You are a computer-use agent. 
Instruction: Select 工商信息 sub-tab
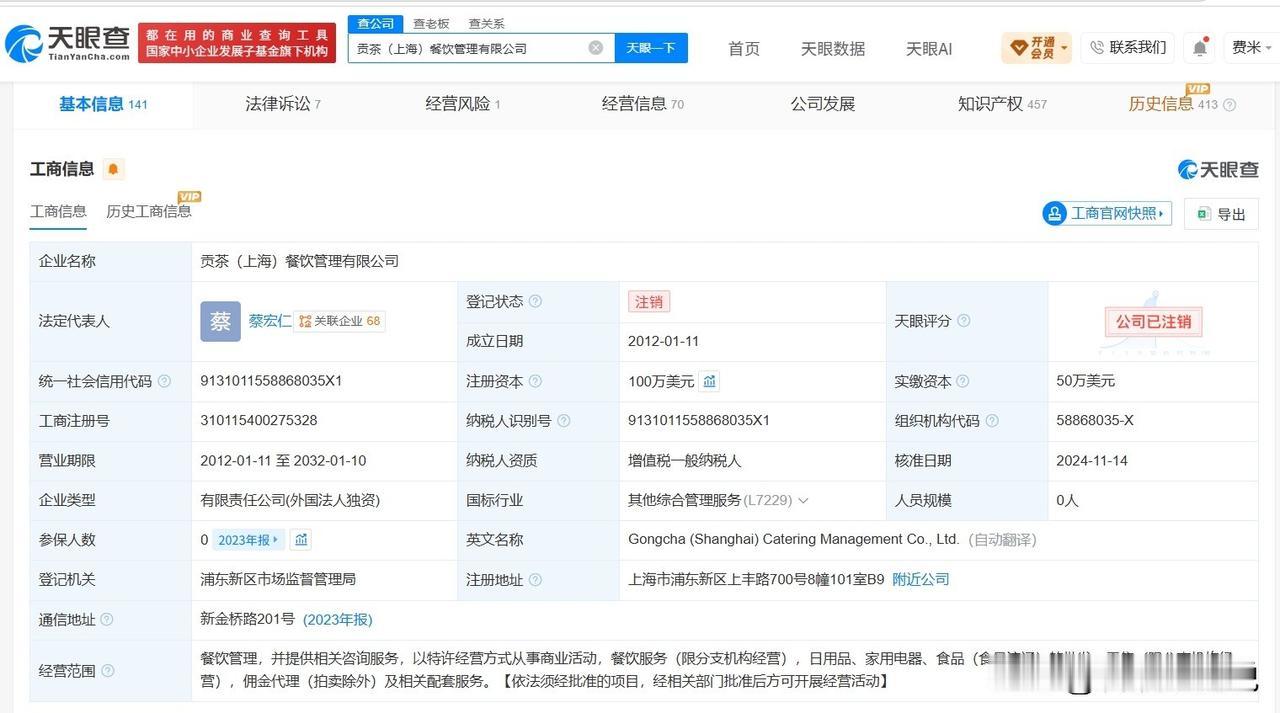click(x=58, y=211)
